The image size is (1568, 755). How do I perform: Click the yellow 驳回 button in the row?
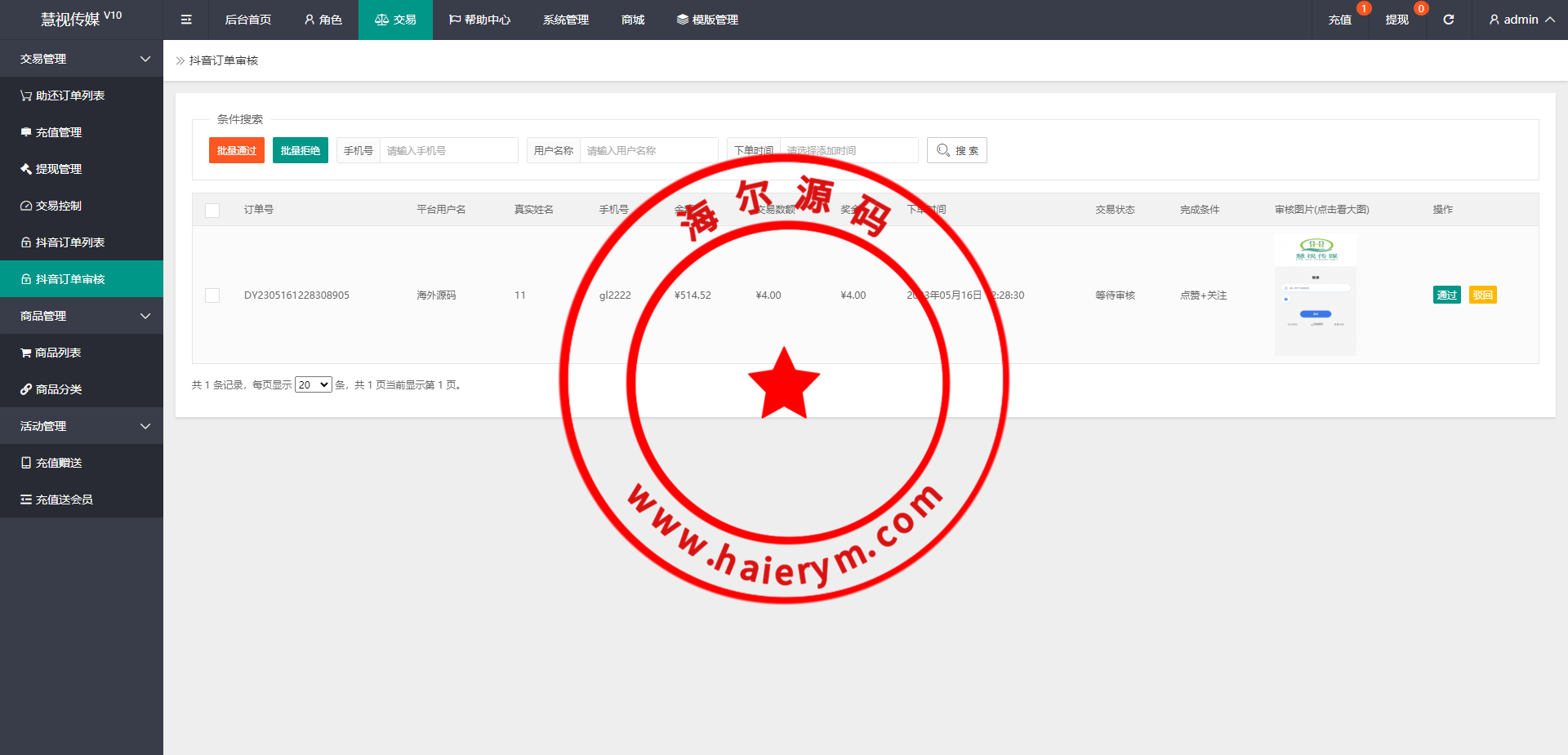(x=1482, y=295)
